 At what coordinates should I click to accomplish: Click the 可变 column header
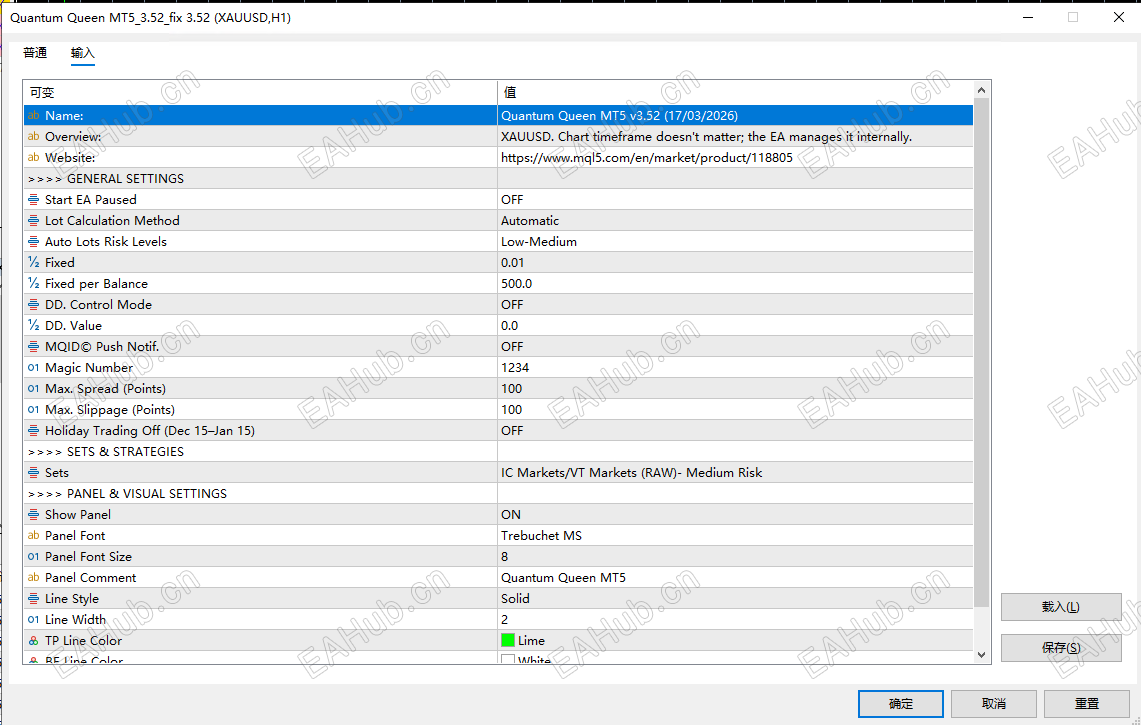(x=261, y=92)
